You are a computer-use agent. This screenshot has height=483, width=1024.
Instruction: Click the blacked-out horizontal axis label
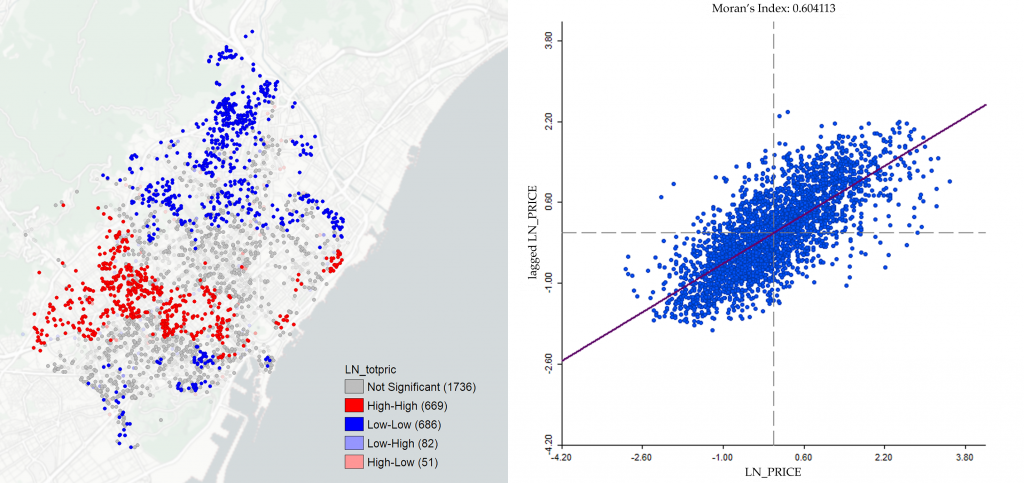pyautogui.click(x=770, y=474)
